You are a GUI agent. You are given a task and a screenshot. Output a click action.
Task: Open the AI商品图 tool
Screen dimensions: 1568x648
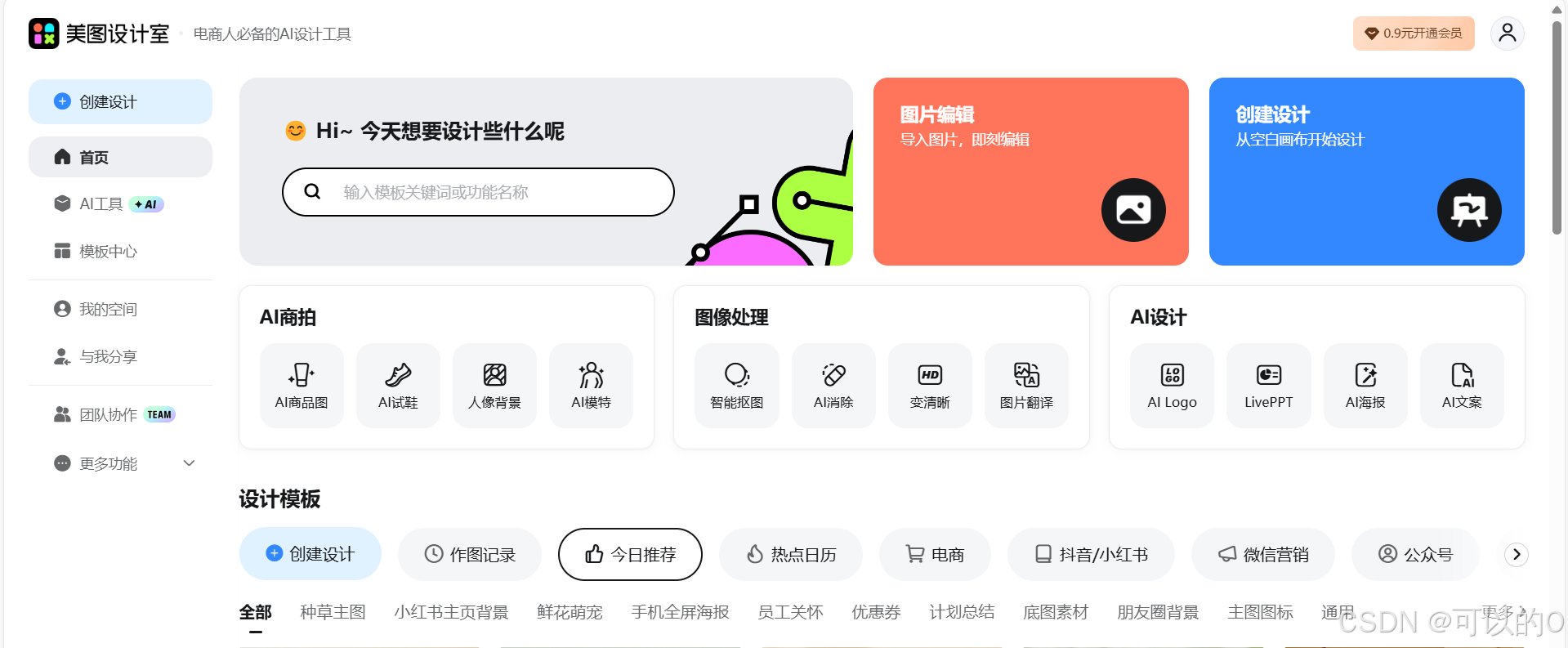pyautogui.click(x=302, y=386)
